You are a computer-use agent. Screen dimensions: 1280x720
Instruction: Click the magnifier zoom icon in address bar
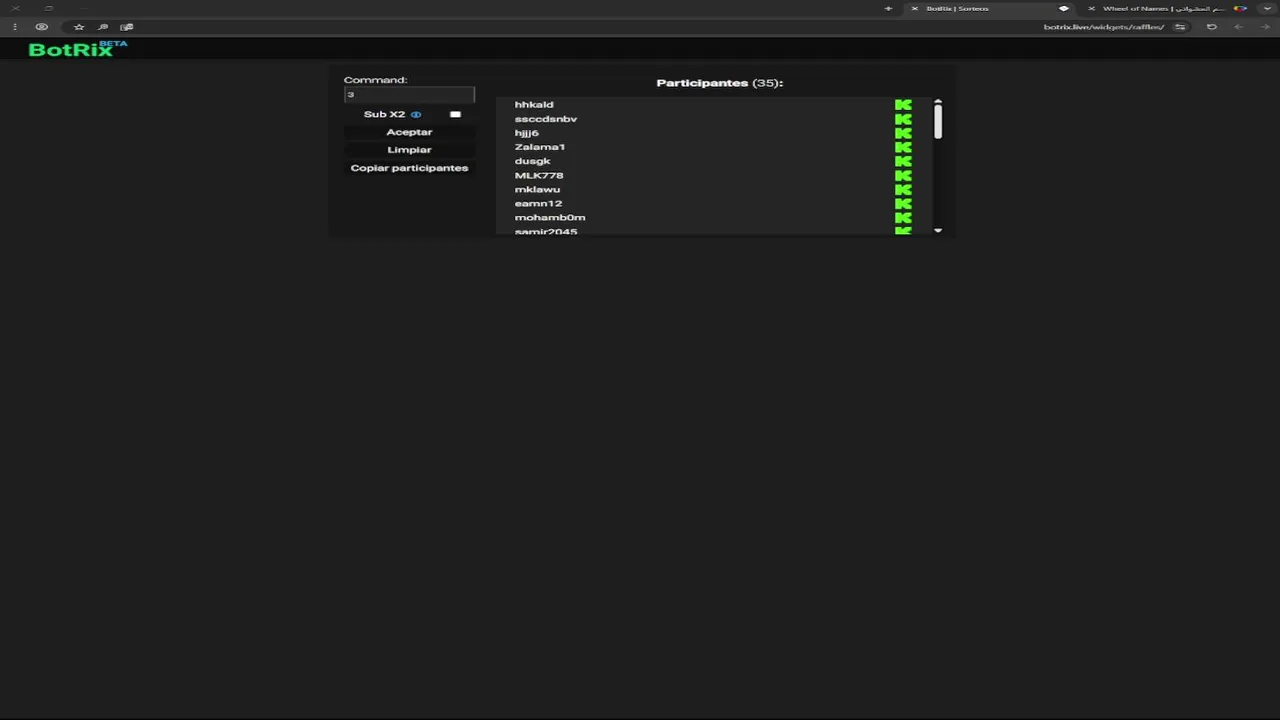coord(102,27)
